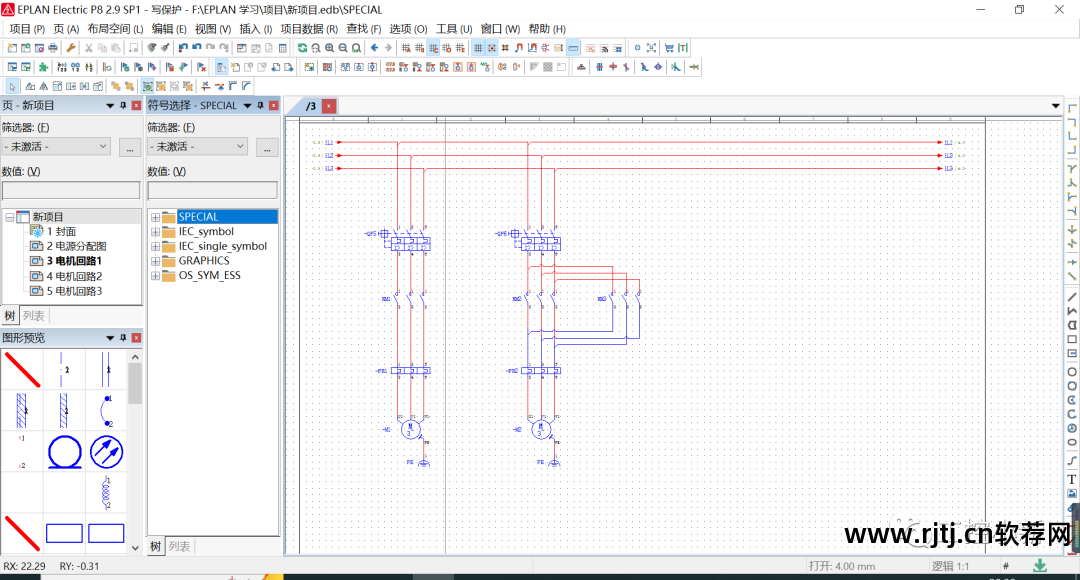Image resolution: width=1080 pixels, height=580 pixels.
Task: Select page 4 电机回路2 in tree
Action: [74, 276]
